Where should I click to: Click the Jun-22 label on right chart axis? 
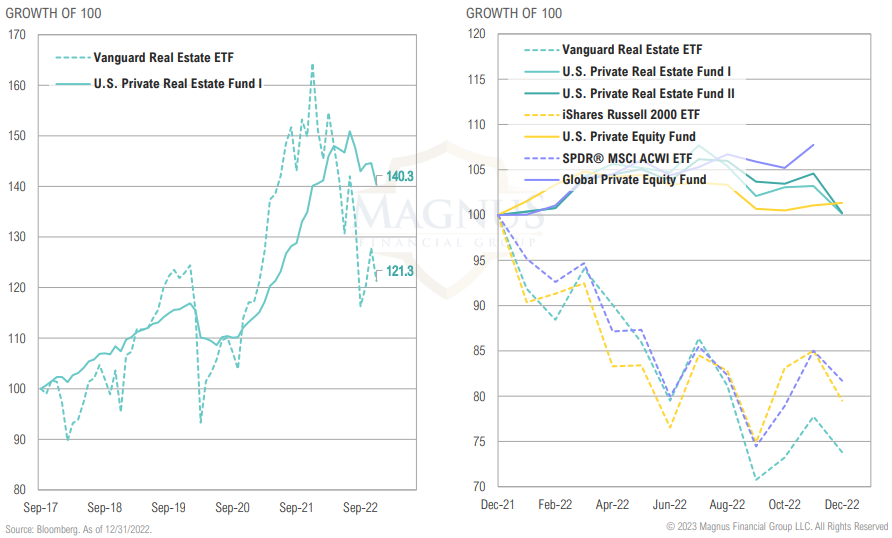click(x=670, y=505)
